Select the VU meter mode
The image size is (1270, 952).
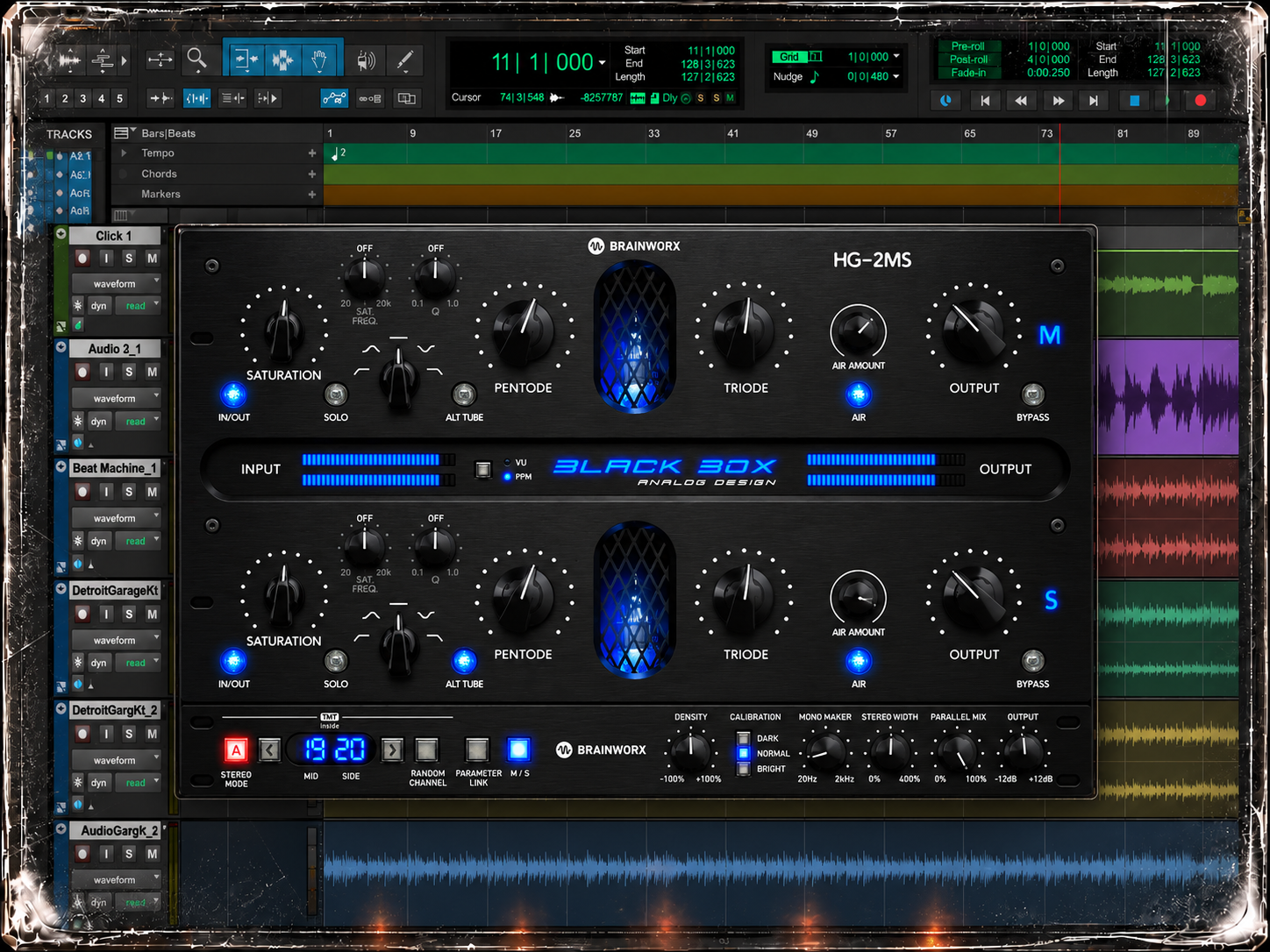tap(508, 462)
